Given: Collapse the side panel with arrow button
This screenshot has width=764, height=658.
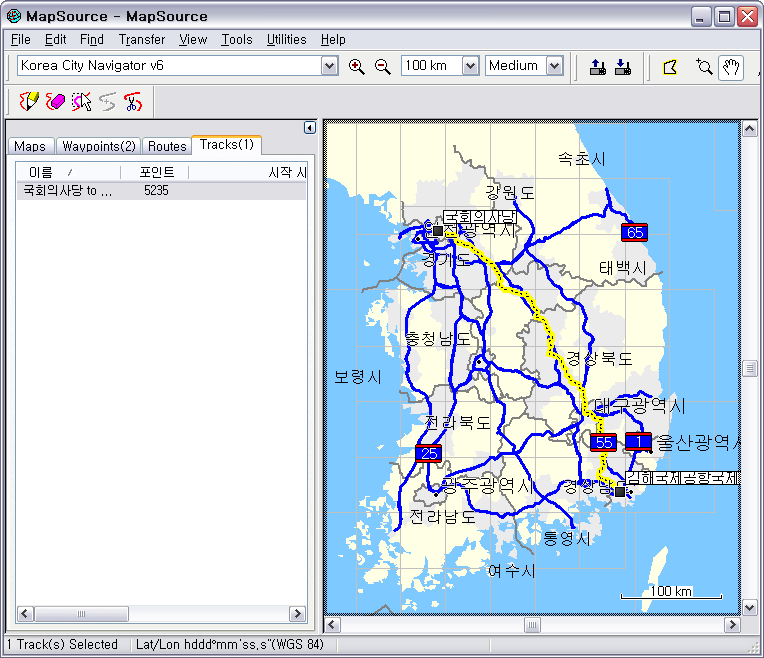Looking at the screenshot, I should click(x=310, y=128).
